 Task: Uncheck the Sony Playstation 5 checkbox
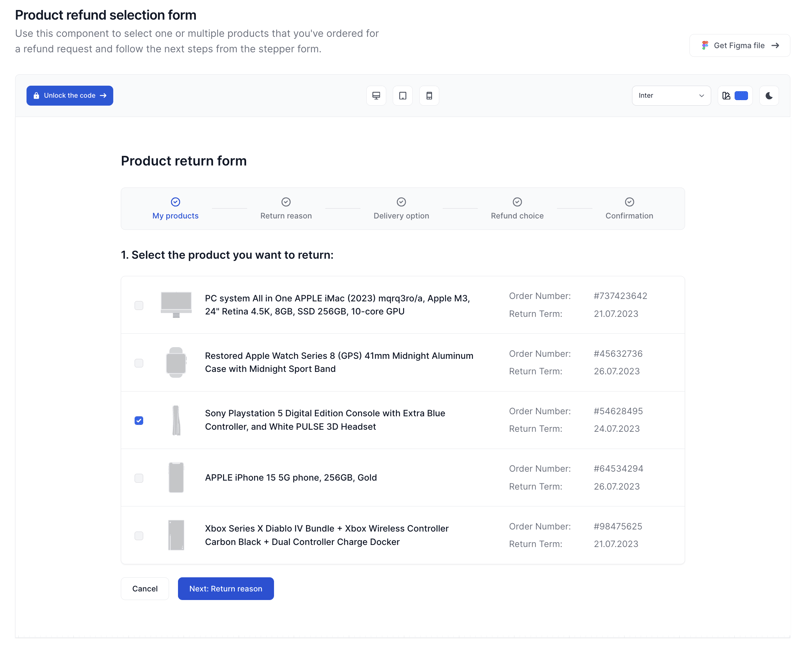139,420
